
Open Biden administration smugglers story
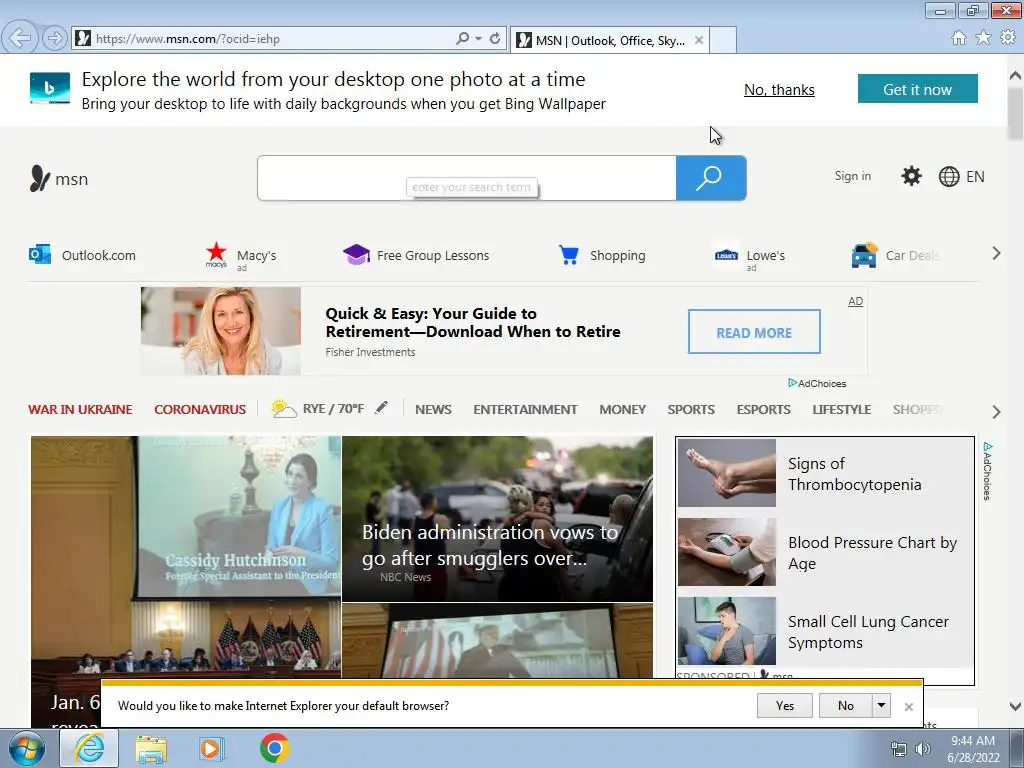click(x=497, y=519)
